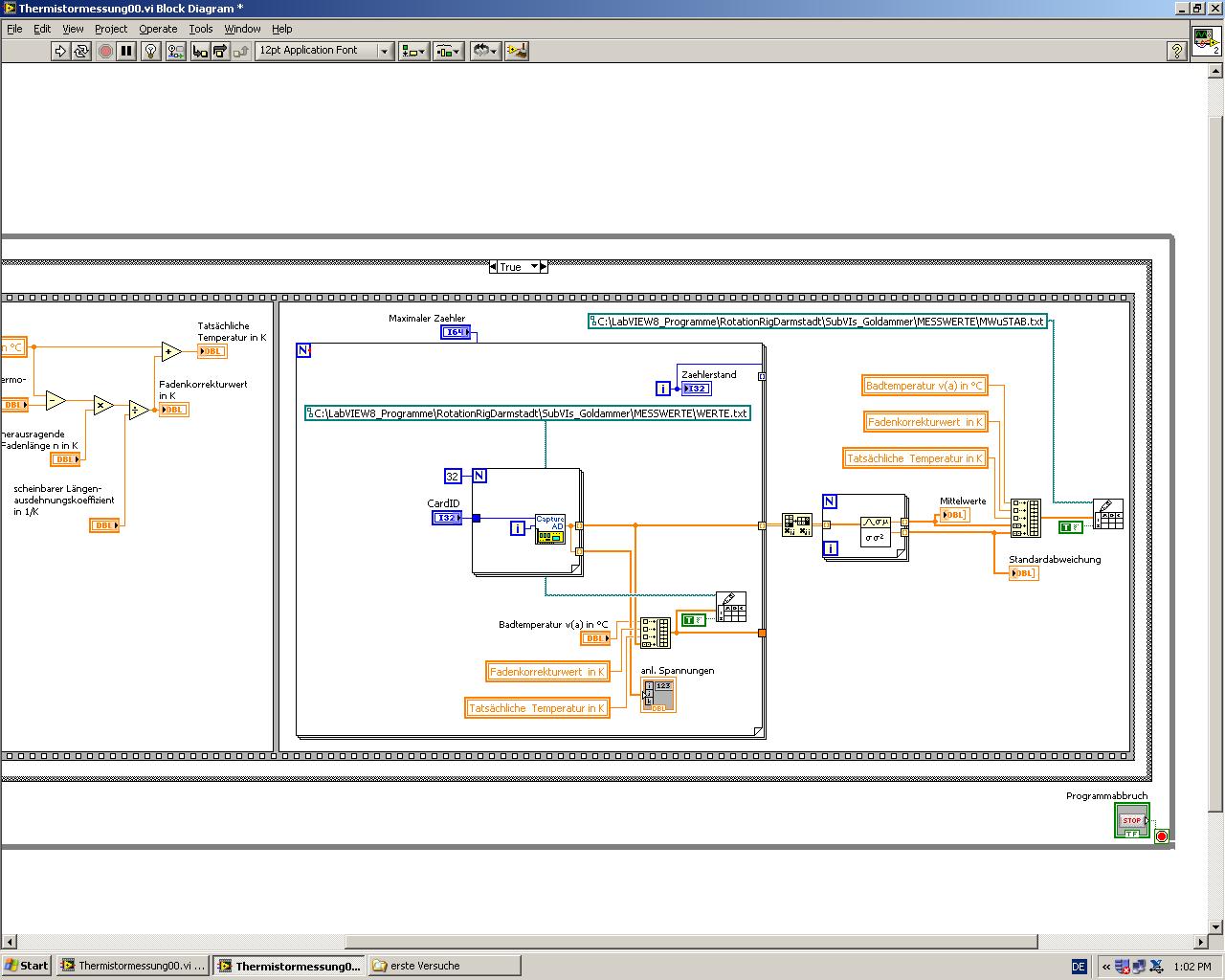Click the Step Over button
This screenshot has width=1225, height=980.
220,51
